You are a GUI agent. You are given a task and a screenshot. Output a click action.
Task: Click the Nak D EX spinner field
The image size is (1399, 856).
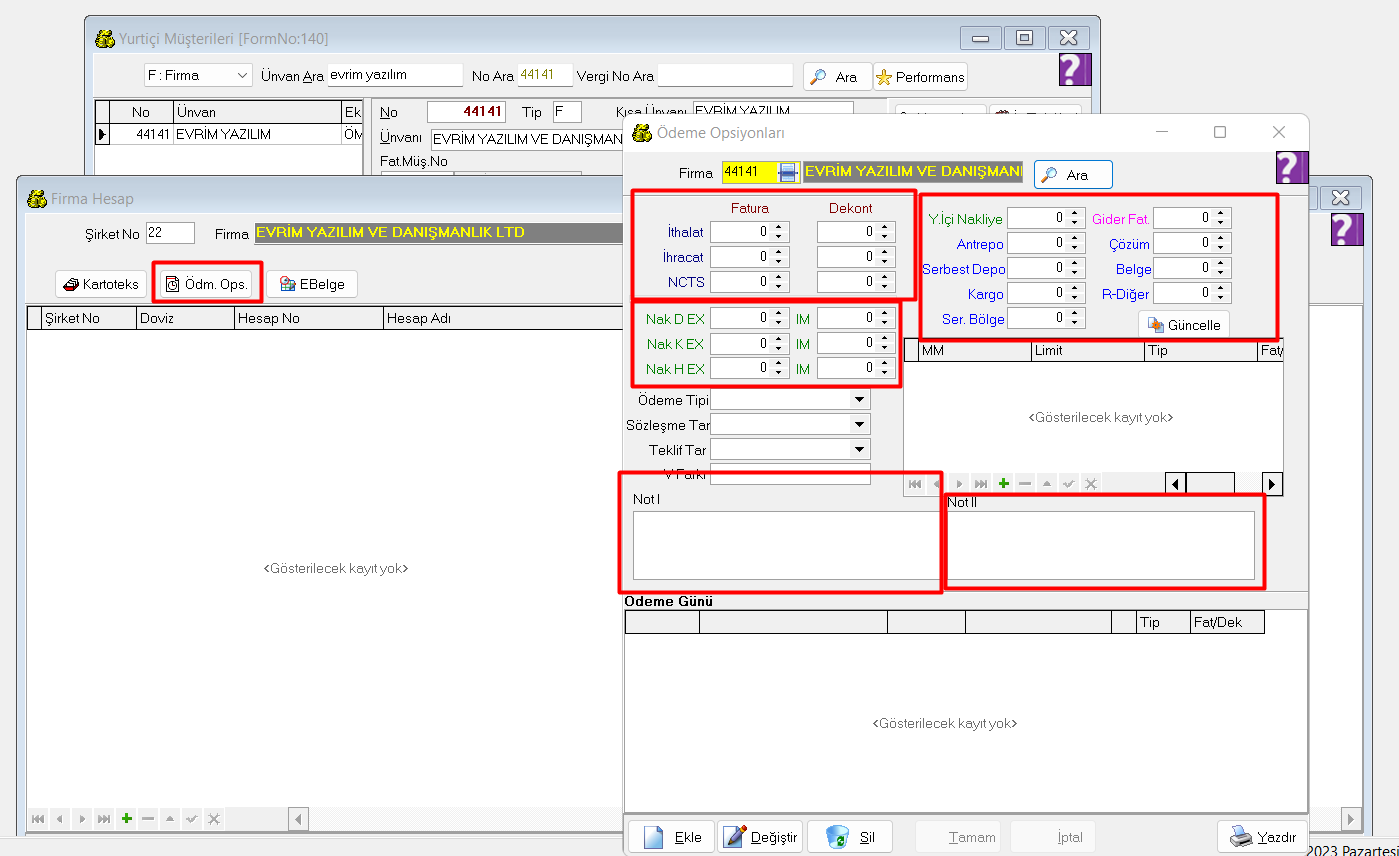[750, 318]
